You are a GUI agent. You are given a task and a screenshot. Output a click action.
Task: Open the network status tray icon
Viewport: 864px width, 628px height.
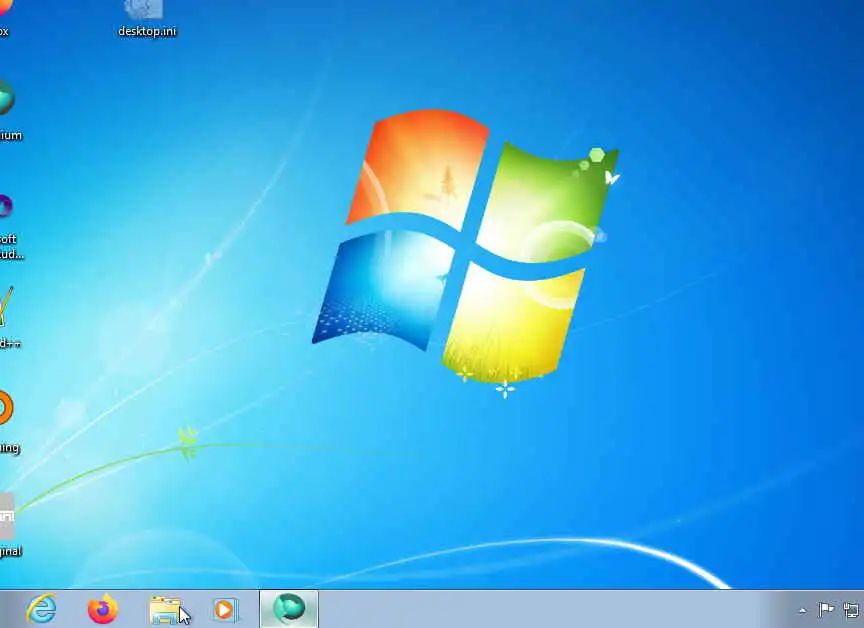tap(851, 609)
